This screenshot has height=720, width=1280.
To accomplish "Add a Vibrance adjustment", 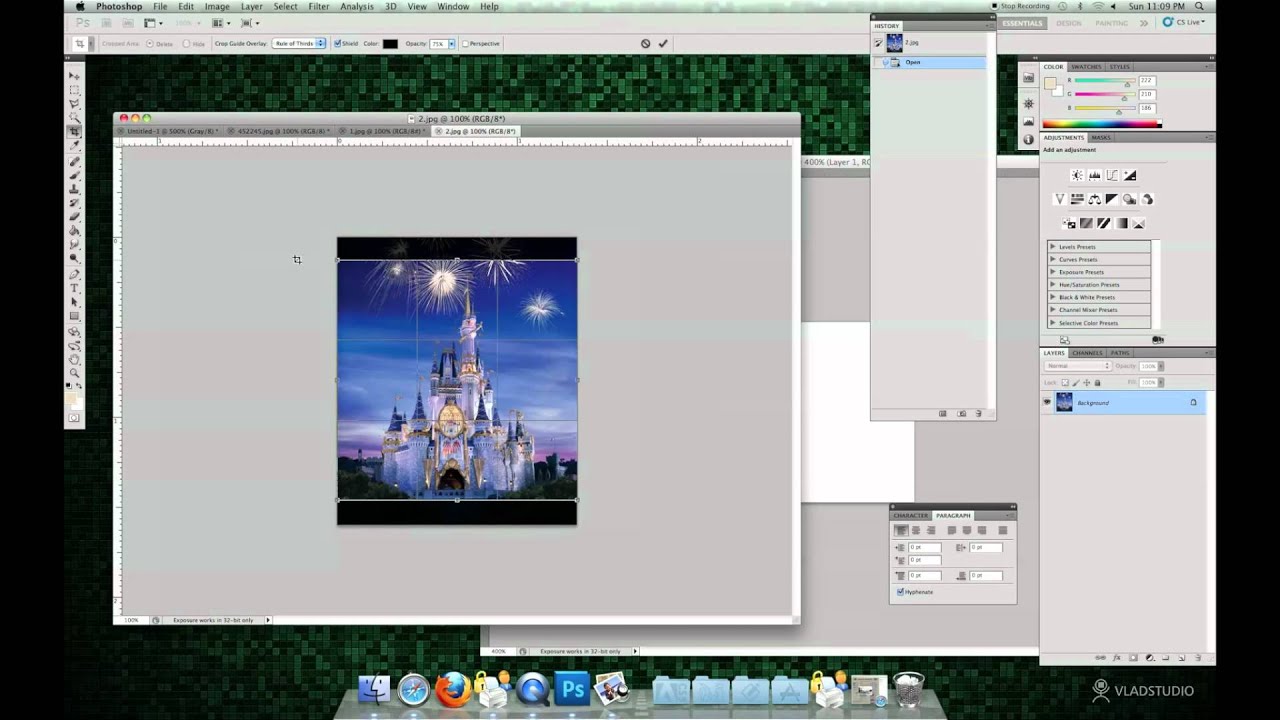I will (1060, 199).
